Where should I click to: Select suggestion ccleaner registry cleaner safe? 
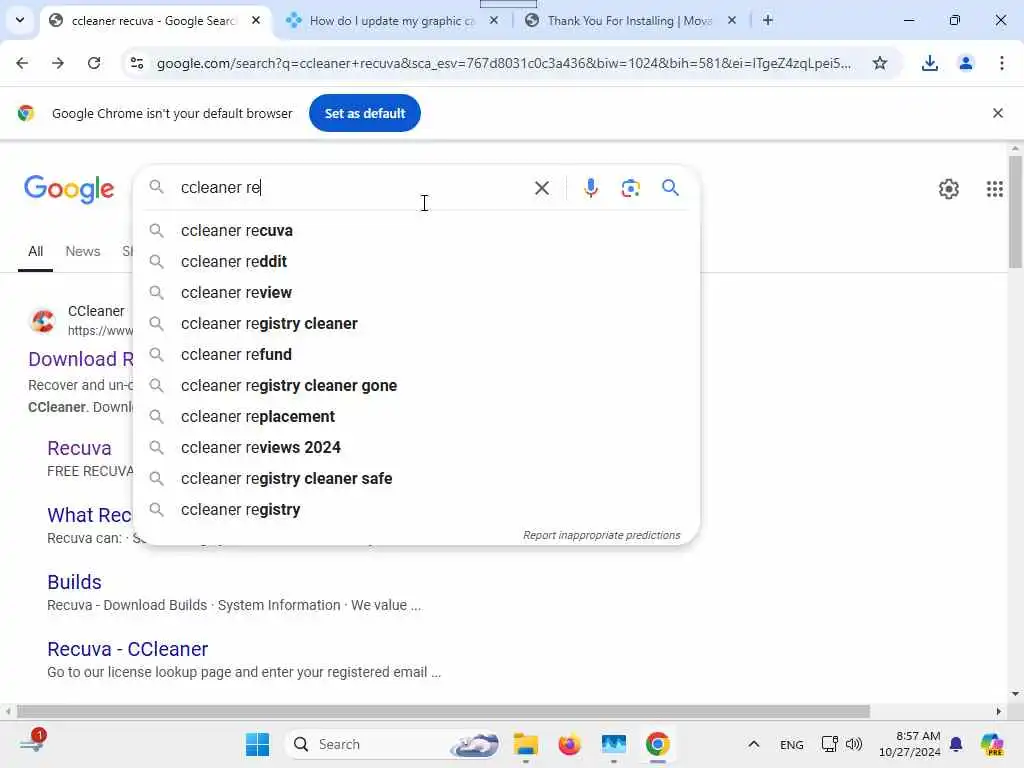click(x=416, y=479)
